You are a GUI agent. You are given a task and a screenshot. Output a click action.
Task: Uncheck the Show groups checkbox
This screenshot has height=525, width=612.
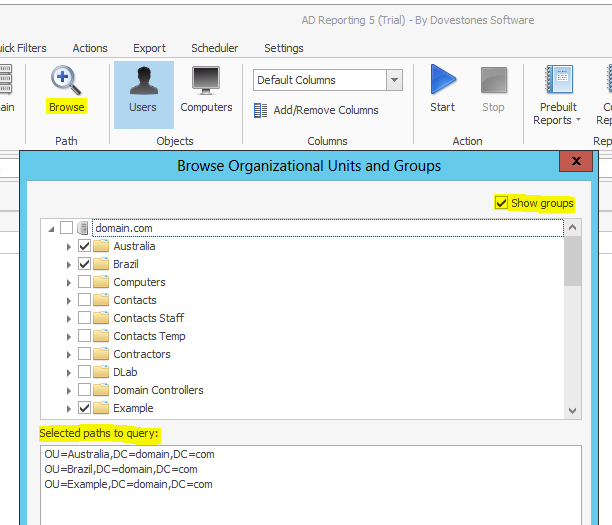pyautogui.click(x=502, y=203)
